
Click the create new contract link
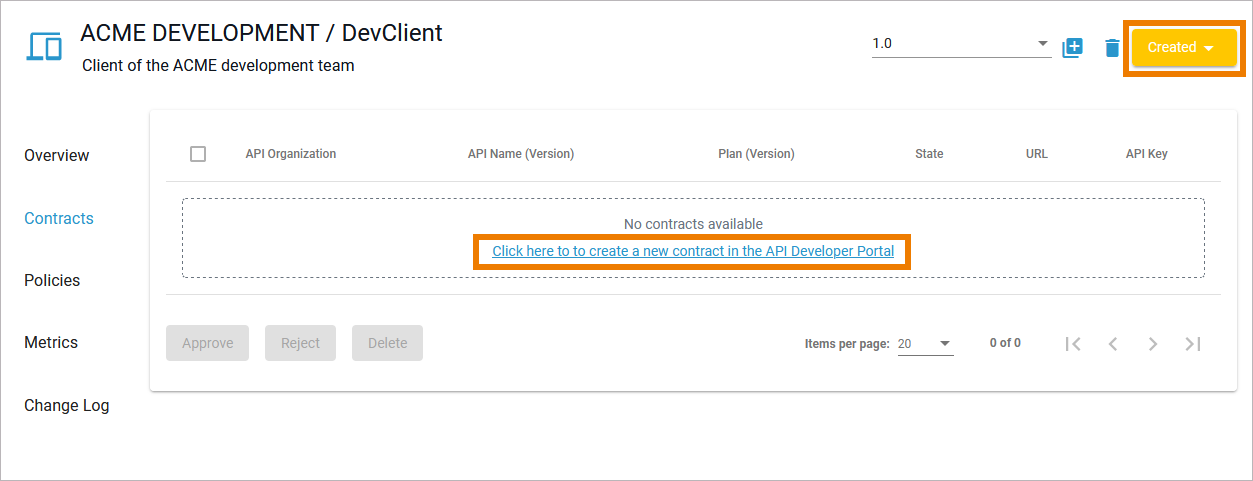point(693,251)
